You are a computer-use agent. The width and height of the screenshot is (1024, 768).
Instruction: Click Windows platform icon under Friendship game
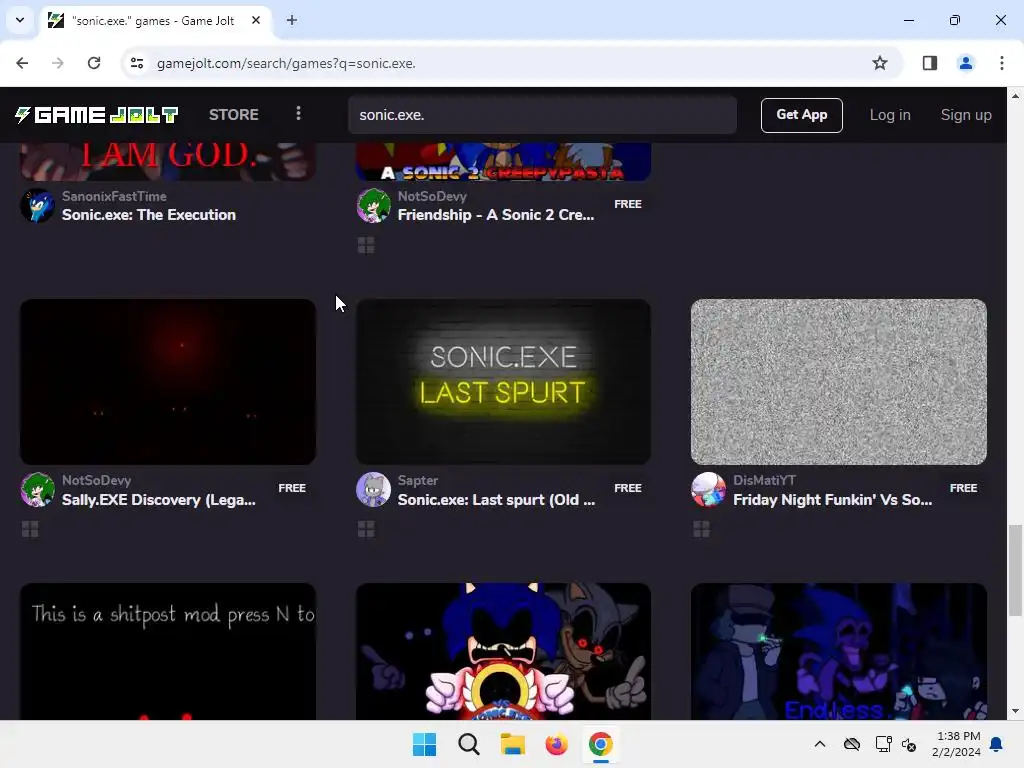[x=366, y=246]
